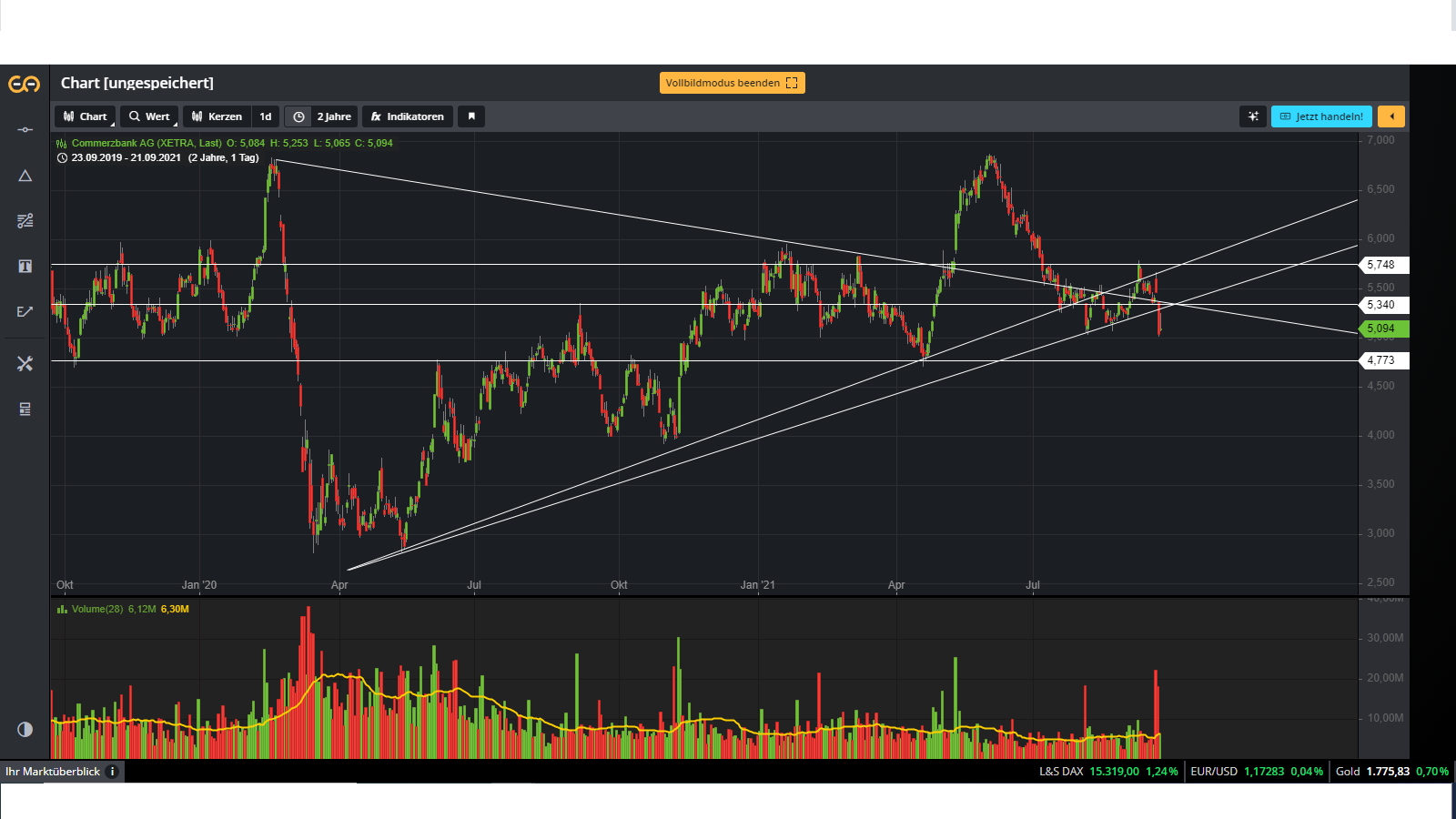Open the Wert search dropdown

tap(149, 116)
